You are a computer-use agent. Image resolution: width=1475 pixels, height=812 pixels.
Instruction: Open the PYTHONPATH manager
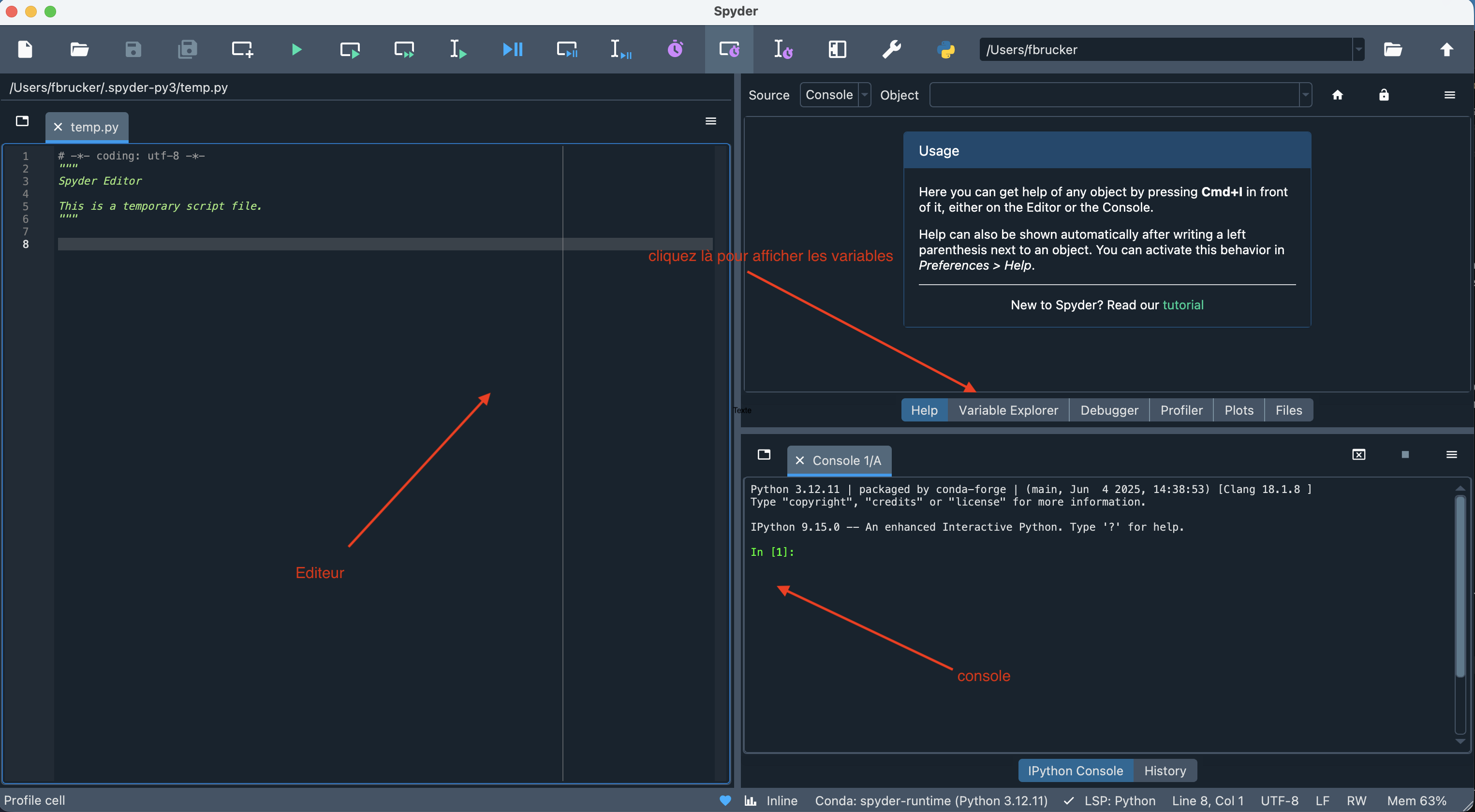946,49
